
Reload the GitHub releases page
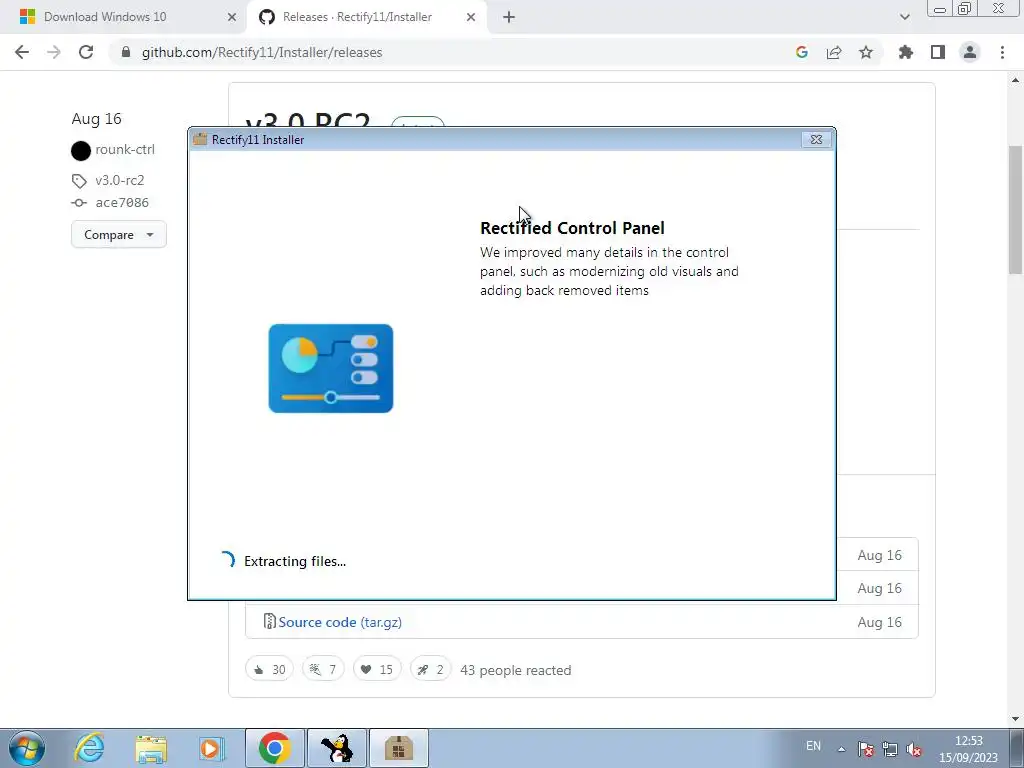tap(86, 52)
